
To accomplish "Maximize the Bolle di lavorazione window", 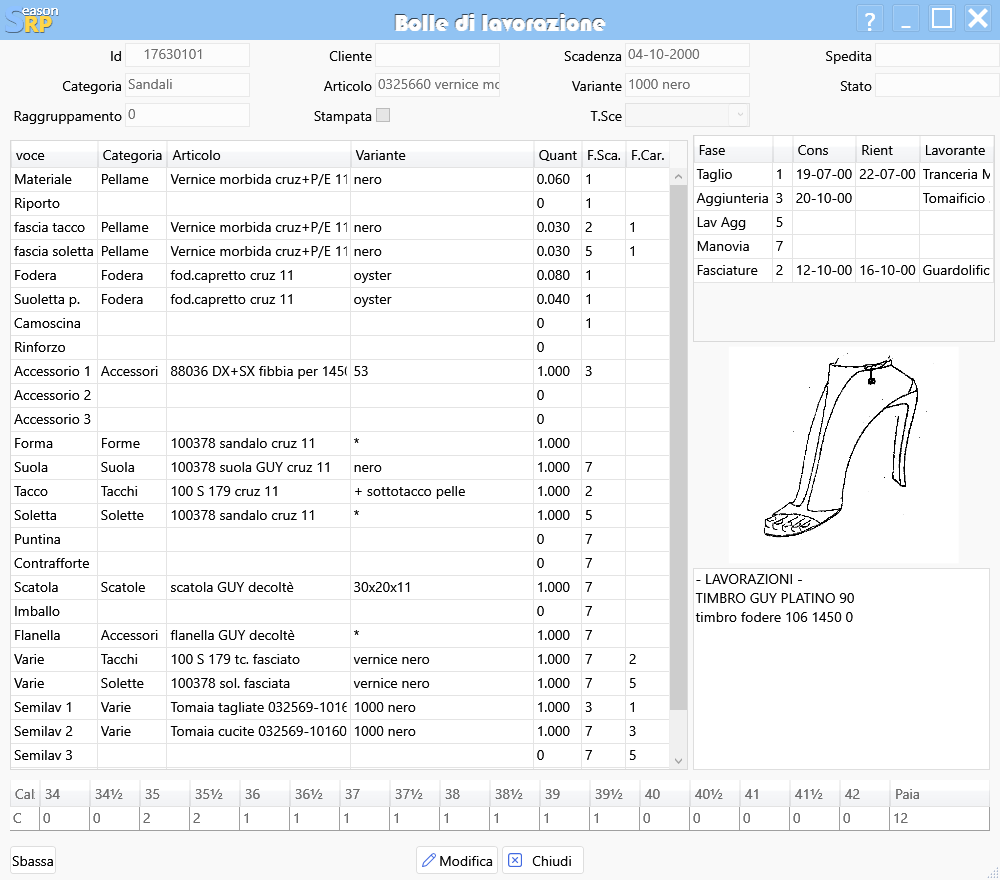I will click(941, 19).
